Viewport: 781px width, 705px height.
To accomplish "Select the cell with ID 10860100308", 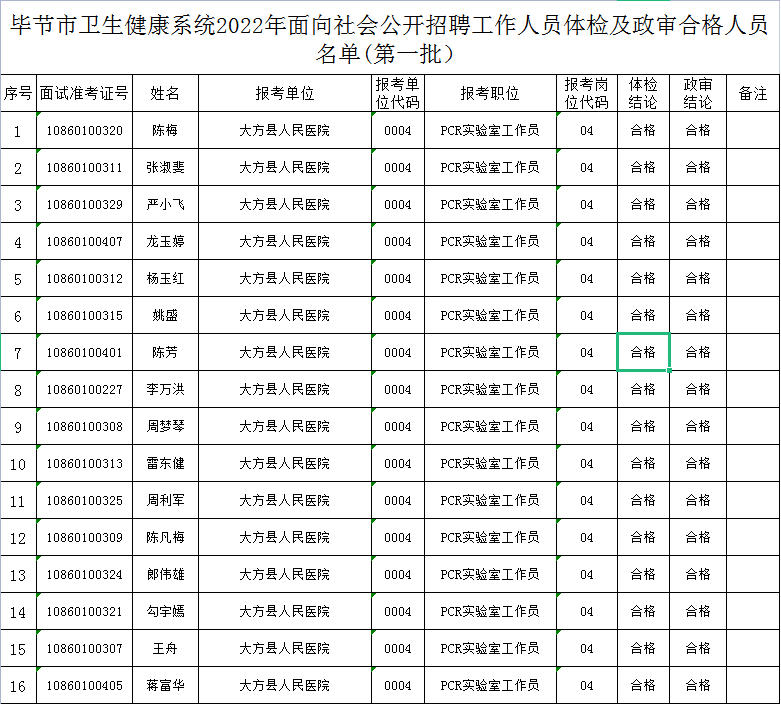I will [84, 426].
